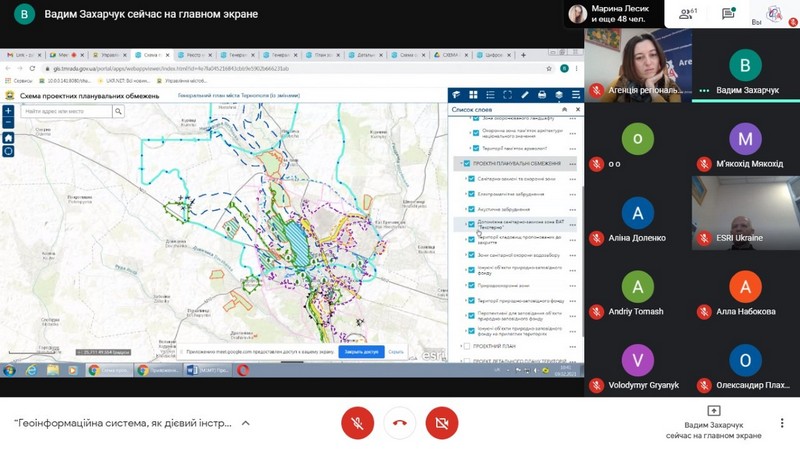
Task: Switch to the СХЕМА Drive browser tab
Action: (x=449, y=55)
